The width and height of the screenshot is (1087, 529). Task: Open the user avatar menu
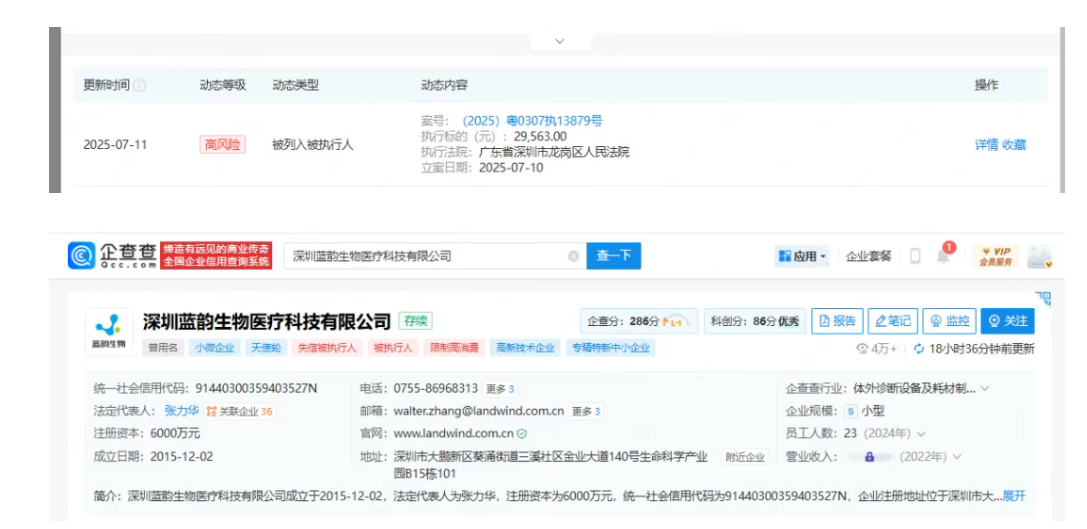tap(1040, 256)
